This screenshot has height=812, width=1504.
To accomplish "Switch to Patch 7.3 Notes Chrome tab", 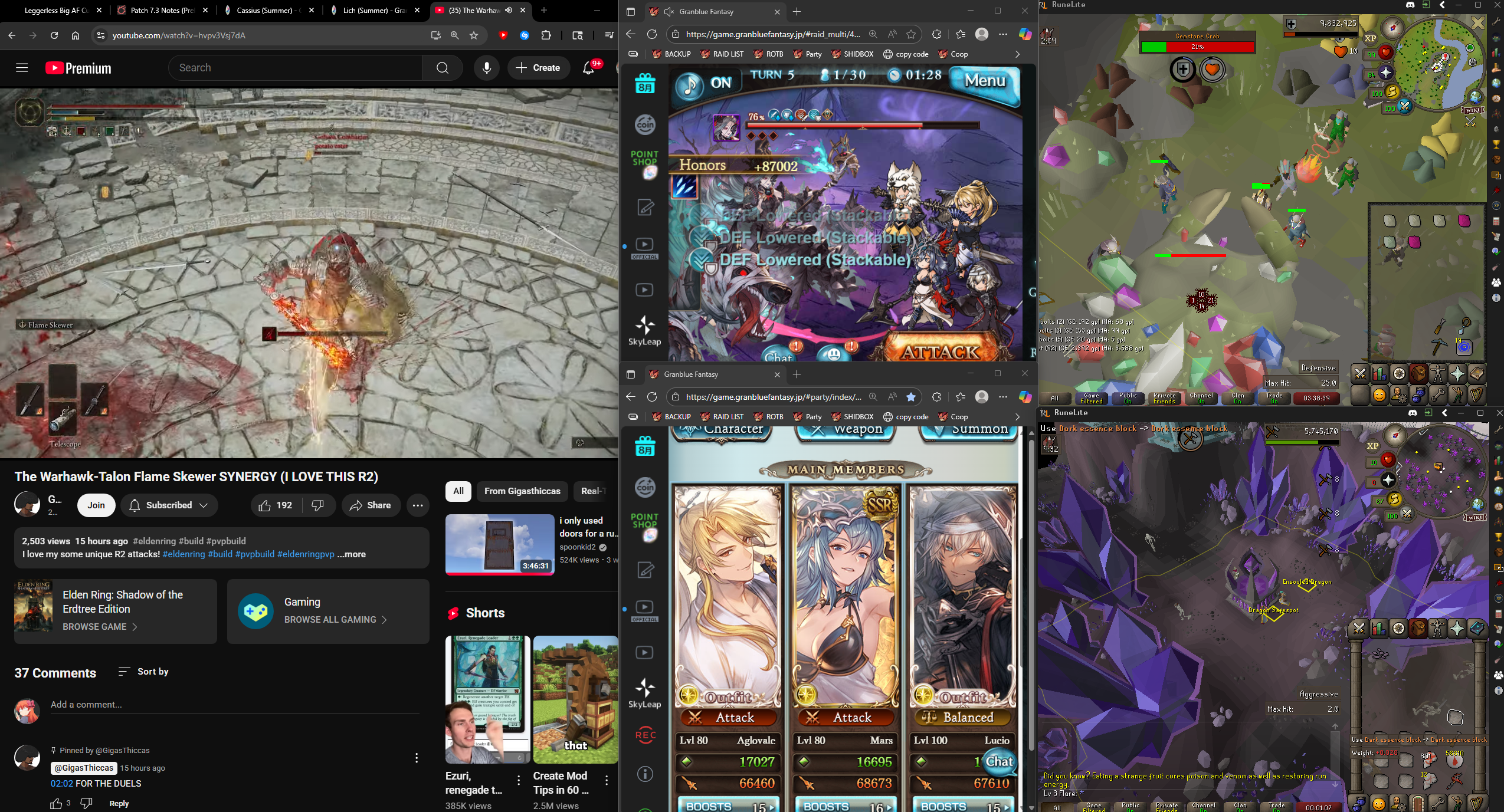I will tap(162, 10).
